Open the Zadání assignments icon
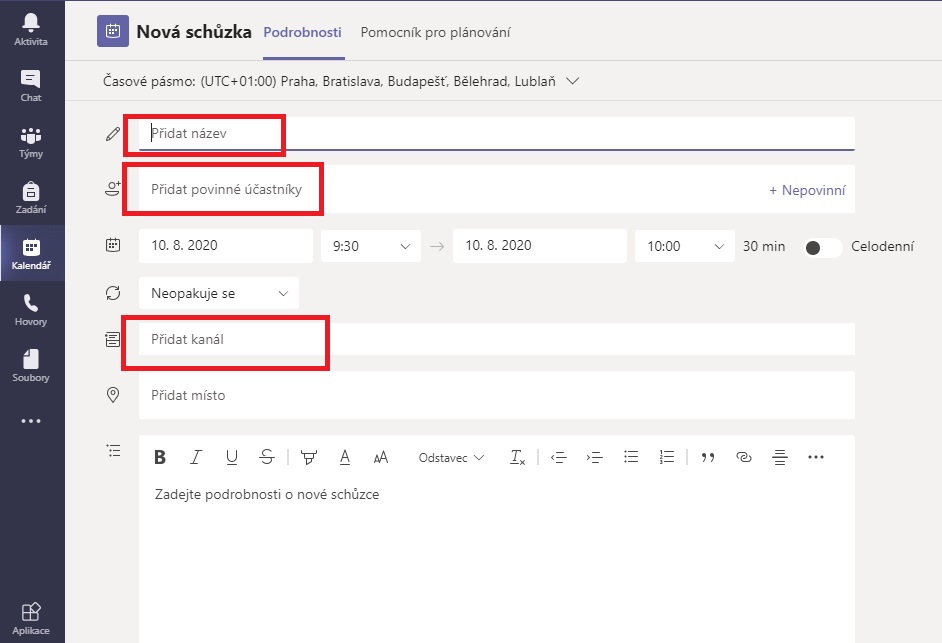The width and height of the screenshot is (942, 643). (x=31, y=198)
